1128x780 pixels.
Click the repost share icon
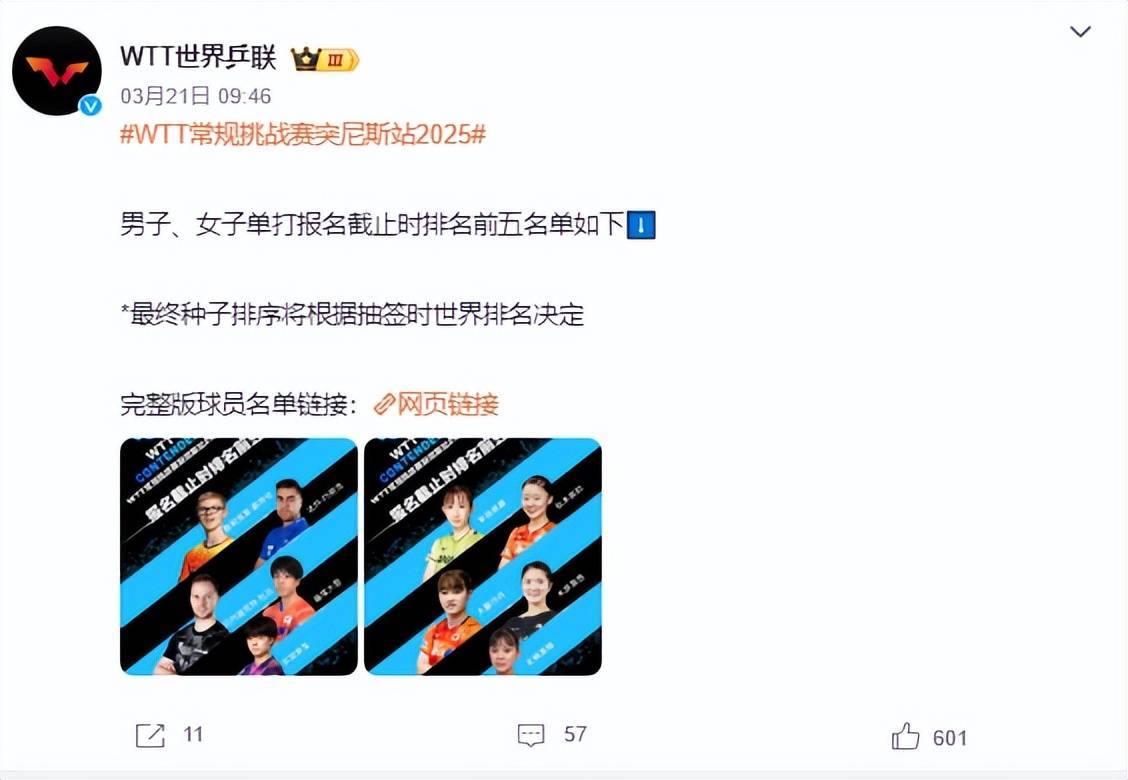point(150,735)
